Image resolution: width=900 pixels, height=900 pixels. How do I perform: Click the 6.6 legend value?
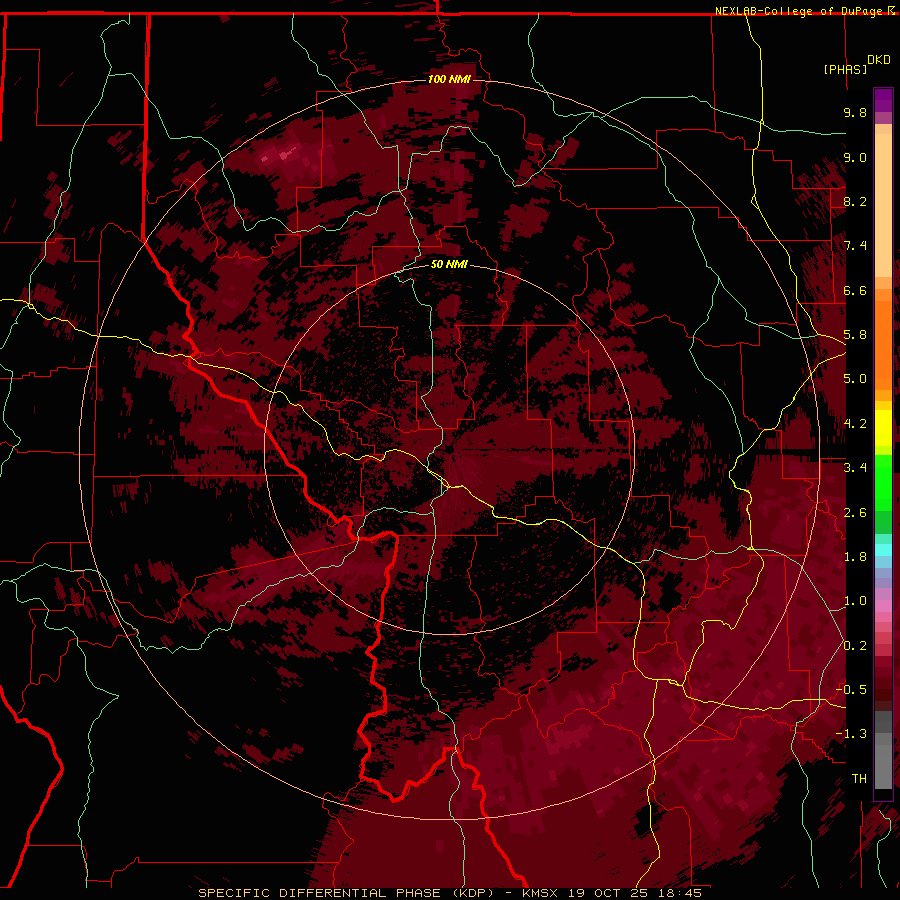[x=855, y=290]
